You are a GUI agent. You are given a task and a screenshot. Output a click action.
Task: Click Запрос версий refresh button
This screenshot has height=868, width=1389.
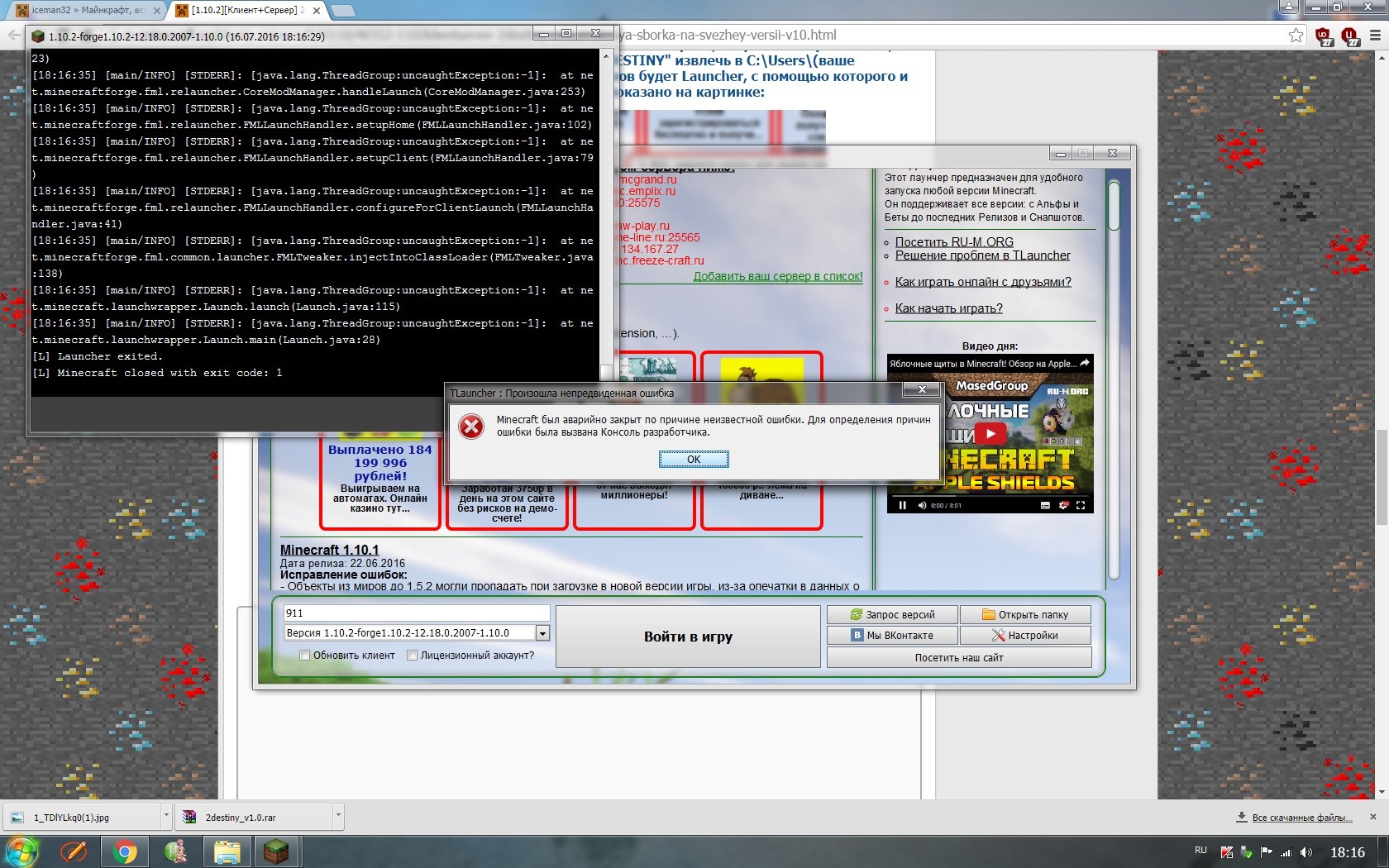(892, 615)
